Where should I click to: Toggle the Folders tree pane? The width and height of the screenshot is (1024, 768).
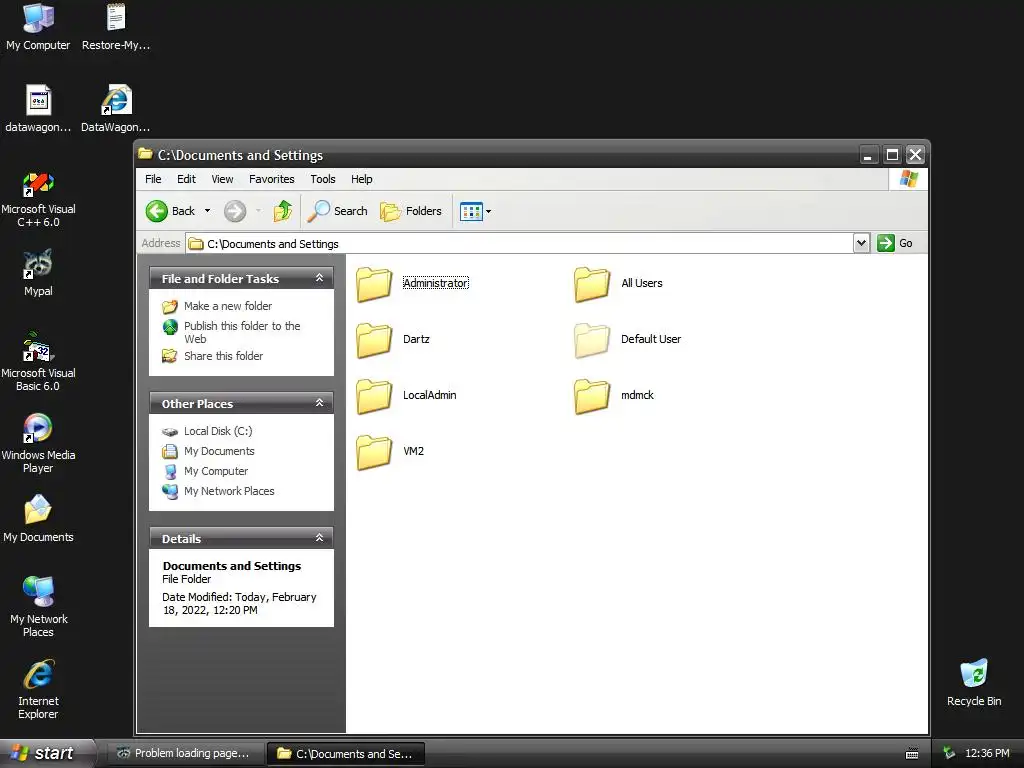(x=411, y=211)
